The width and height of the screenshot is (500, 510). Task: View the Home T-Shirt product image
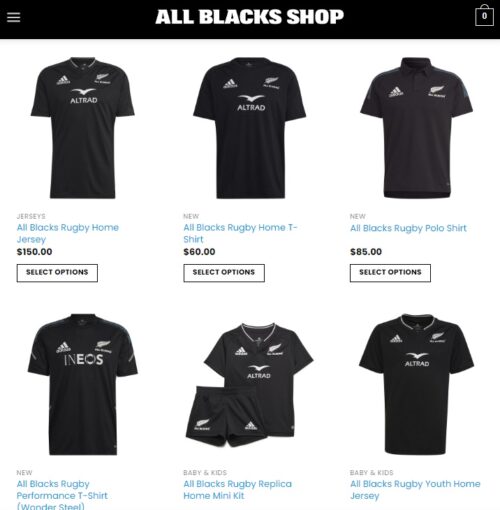coord(250,128)
